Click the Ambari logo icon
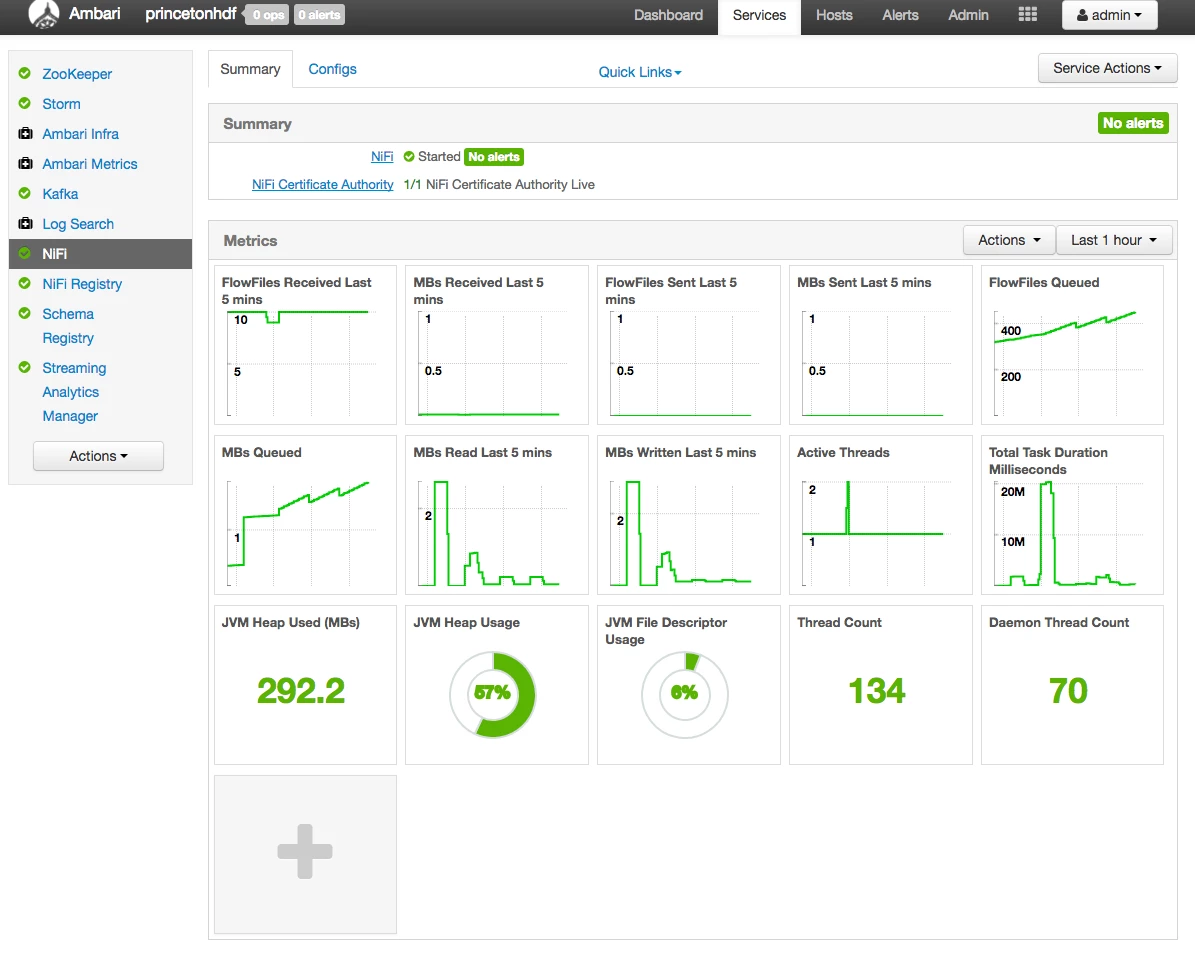Viewport: 1195px width, 956px height. (x=43, y=14)
